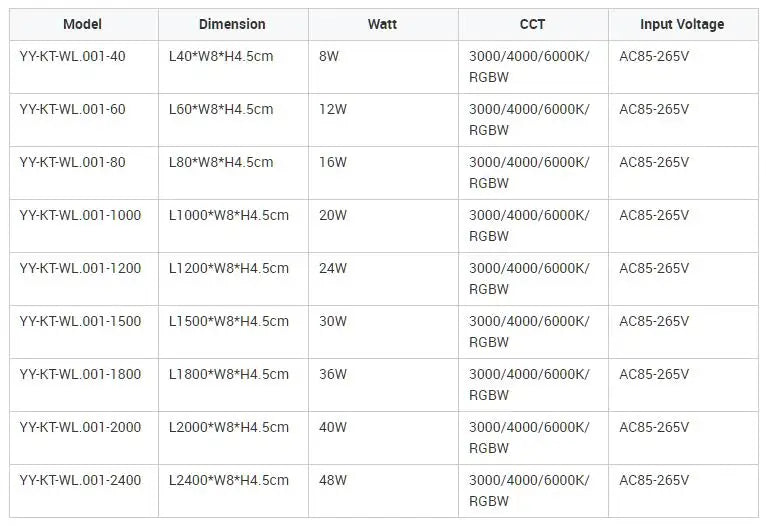Click the 36W watt cell

(383, 385)
